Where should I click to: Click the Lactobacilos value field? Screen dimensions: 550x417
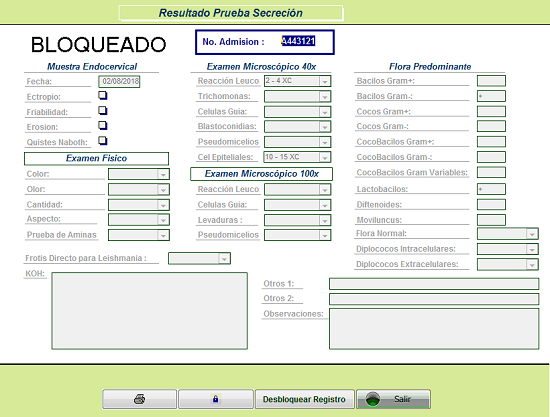tap(491, 189)
